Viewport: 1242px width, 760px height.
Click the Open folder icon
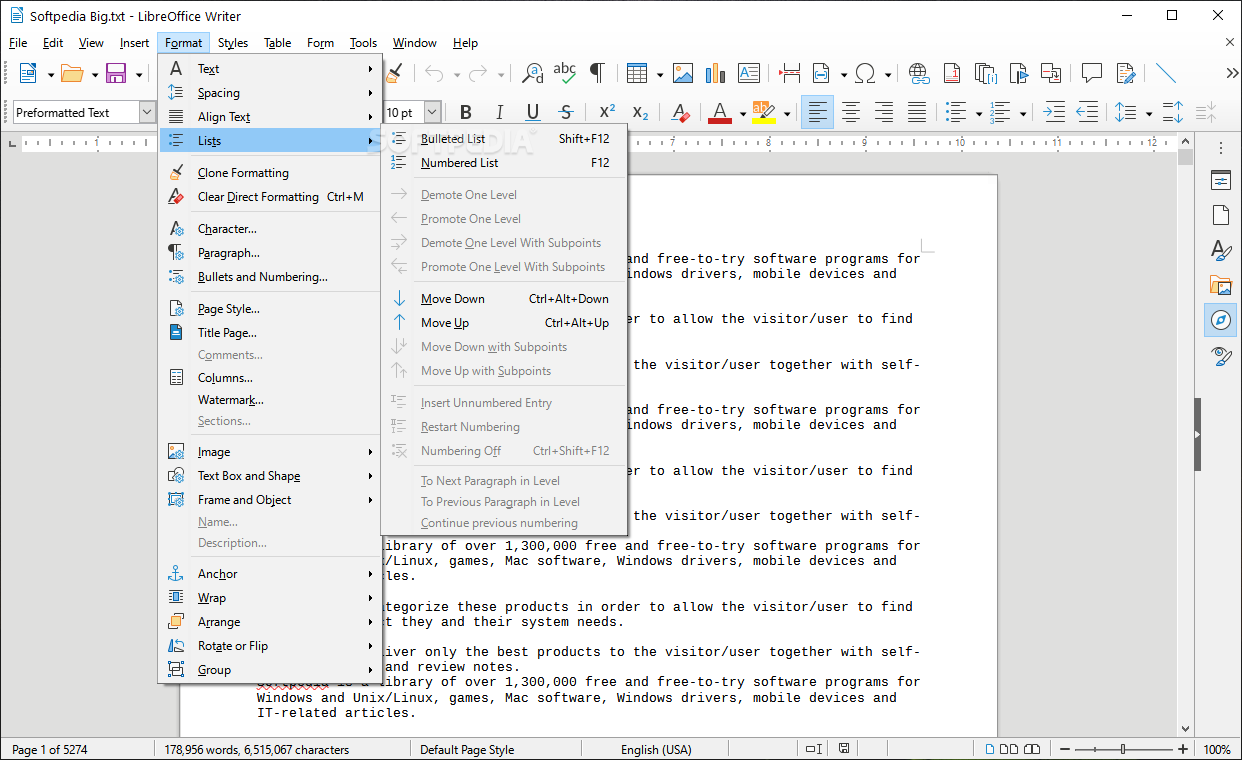[72, 73]
